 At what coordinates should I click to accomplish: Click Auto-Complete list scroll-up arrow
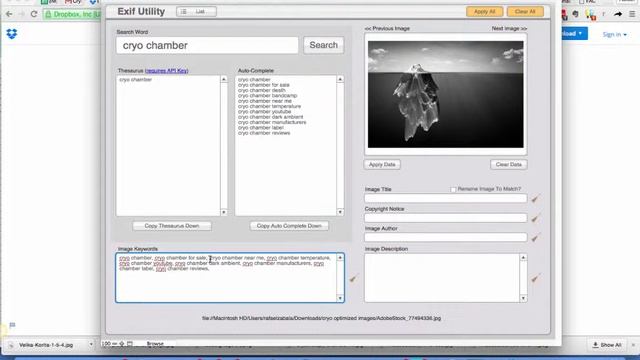coord(340,79)
